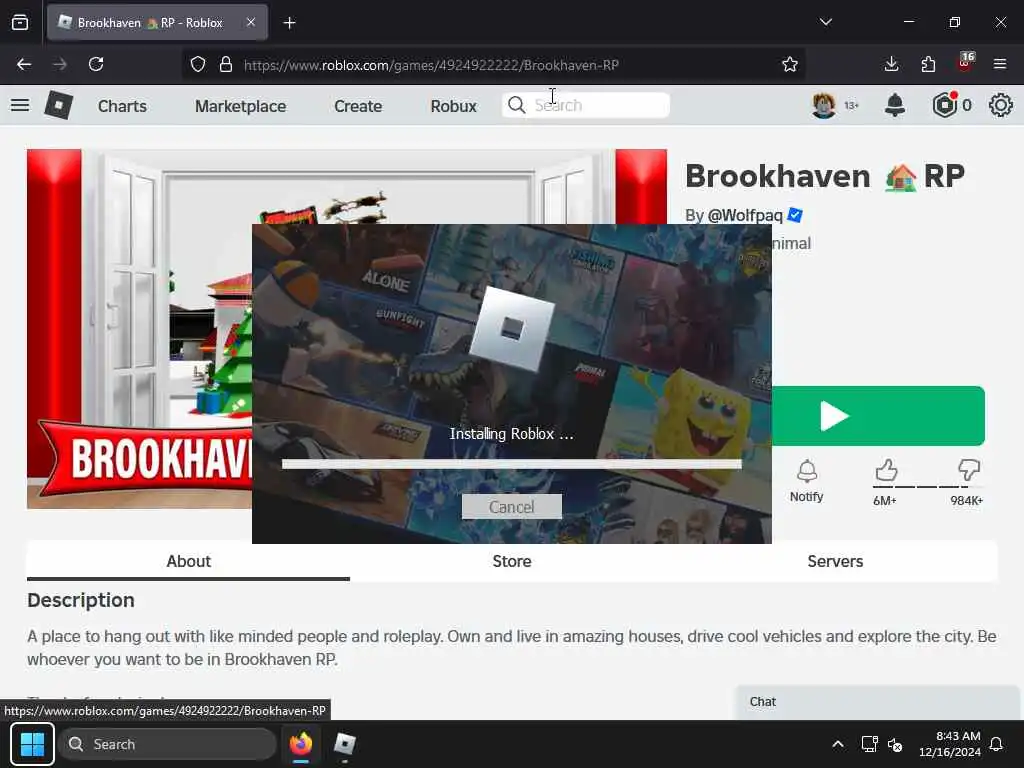This screenshot has height=768, width=1024.
Task: Open the Roblox notifications bell
Action: 895,105
